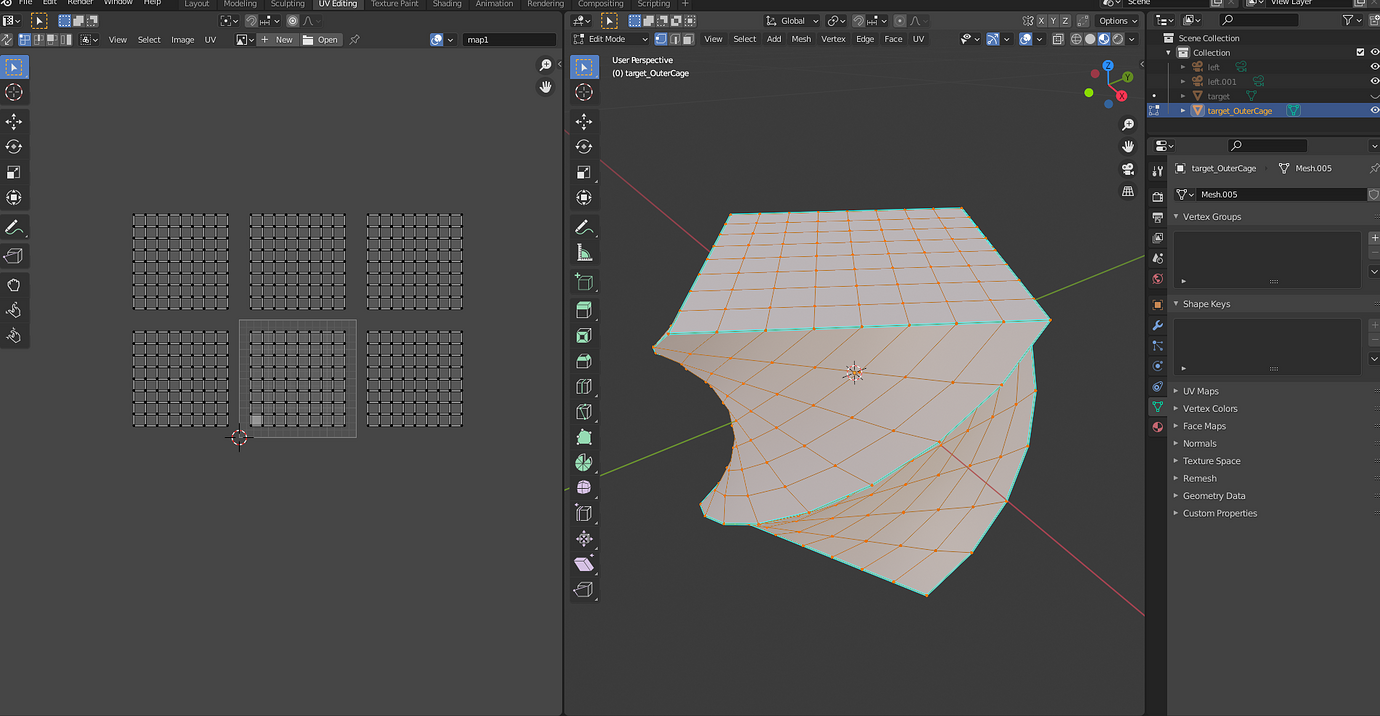The height and width of the screenshot is (716, 1380).
Task: Select the Rotate tool in the UV editor toolbar
Action: pyautogui.click(x=14, y=146)
